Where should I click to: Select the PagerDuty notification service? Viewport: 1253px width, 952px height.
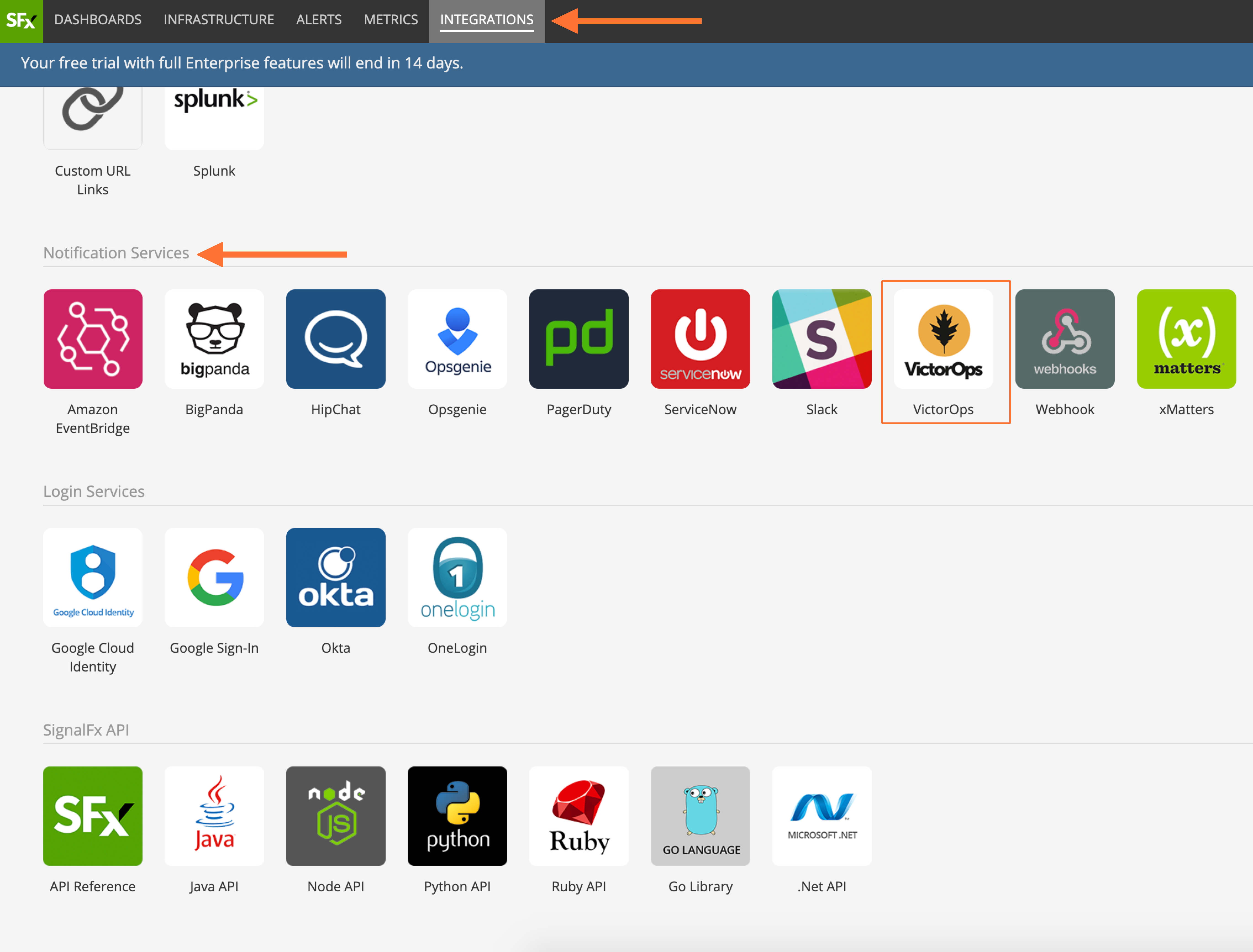click(x=579, y=339)
